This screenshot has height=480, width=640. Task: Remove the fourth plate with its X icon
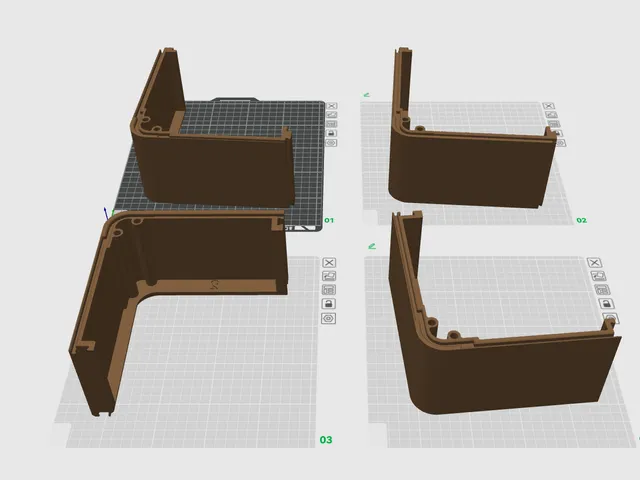pyautogui.click(x=594, y=262)
